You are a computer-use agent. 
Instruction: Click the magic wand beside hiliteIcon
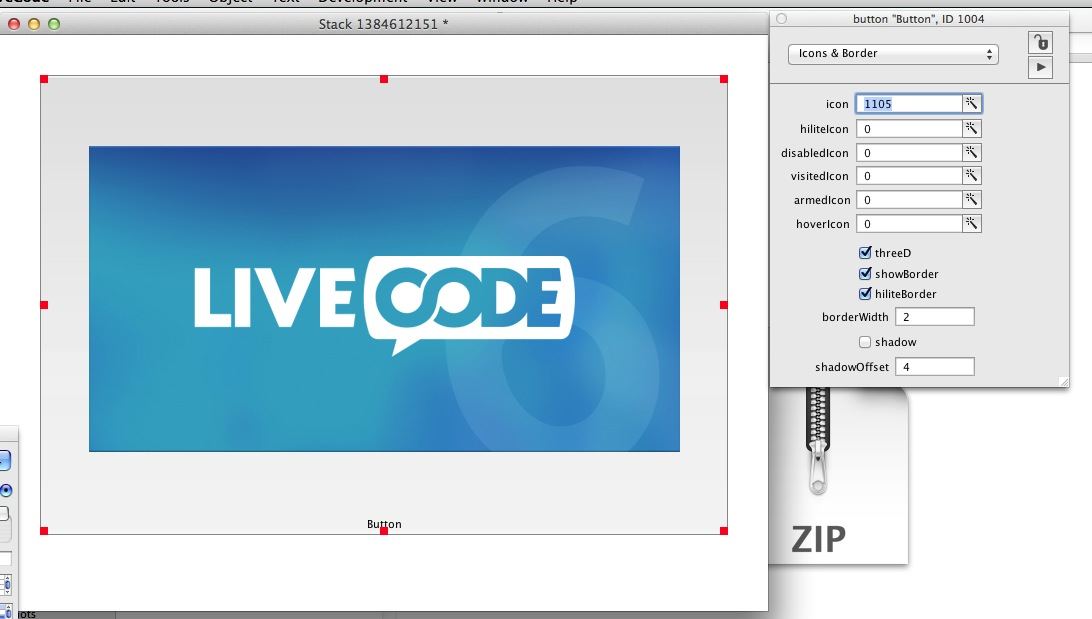(972, 129)
